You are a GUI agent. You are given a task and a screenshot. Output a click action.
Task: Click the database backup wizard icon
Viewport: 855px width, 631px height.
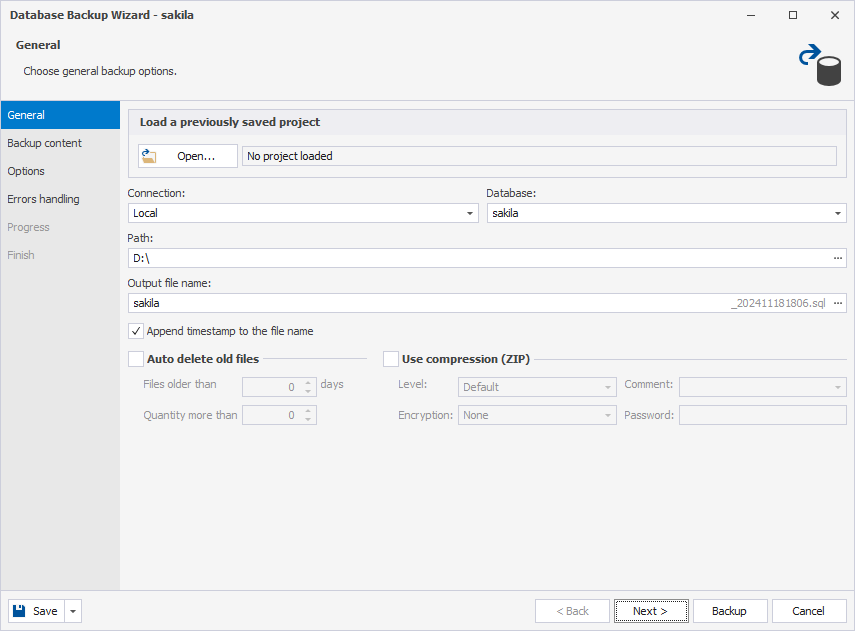click(820, 65)
